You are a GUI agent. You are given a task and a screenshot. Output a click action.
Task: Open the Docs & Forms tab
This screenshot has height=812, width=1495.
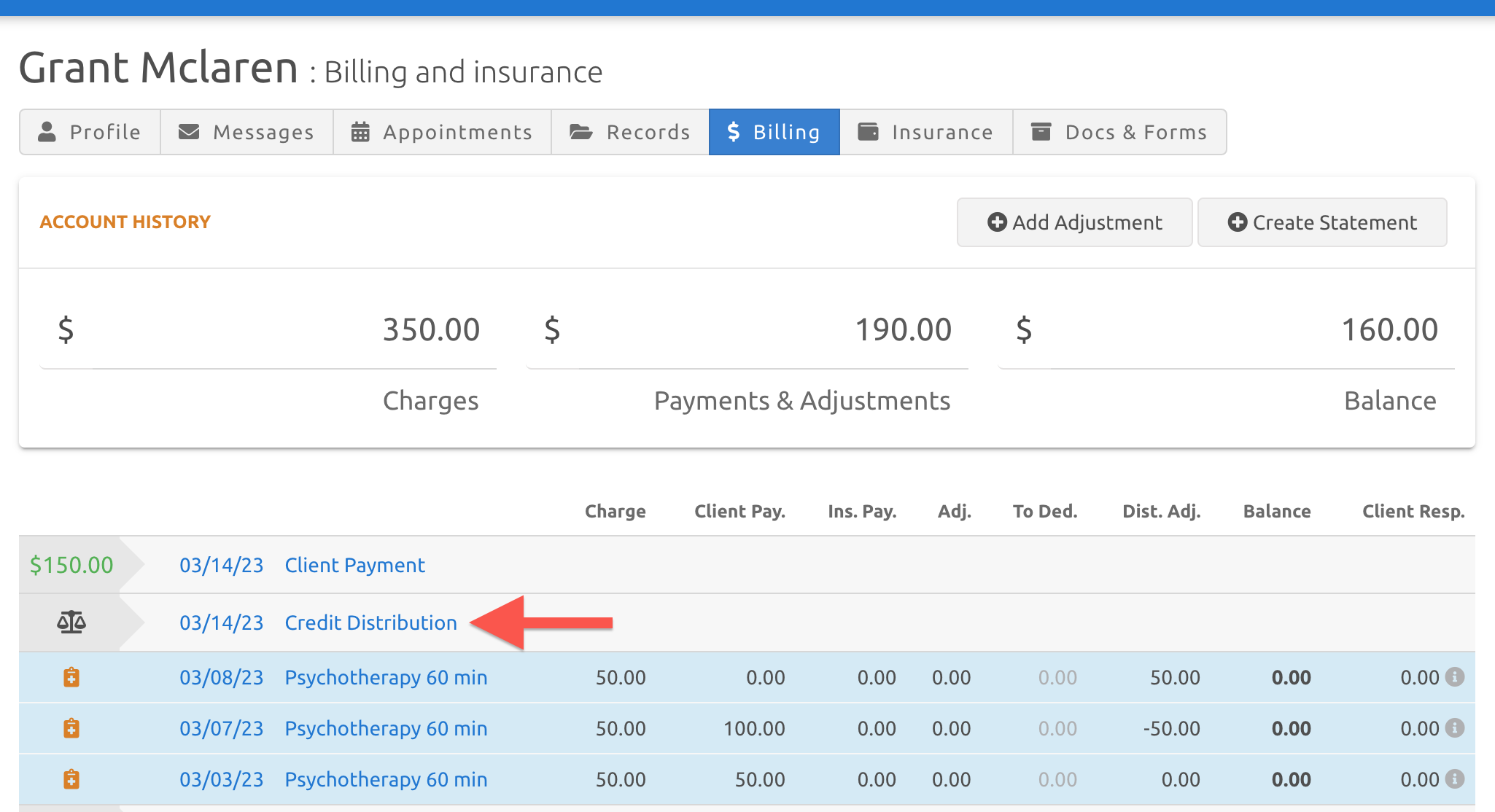click(x=1119, y=132)
